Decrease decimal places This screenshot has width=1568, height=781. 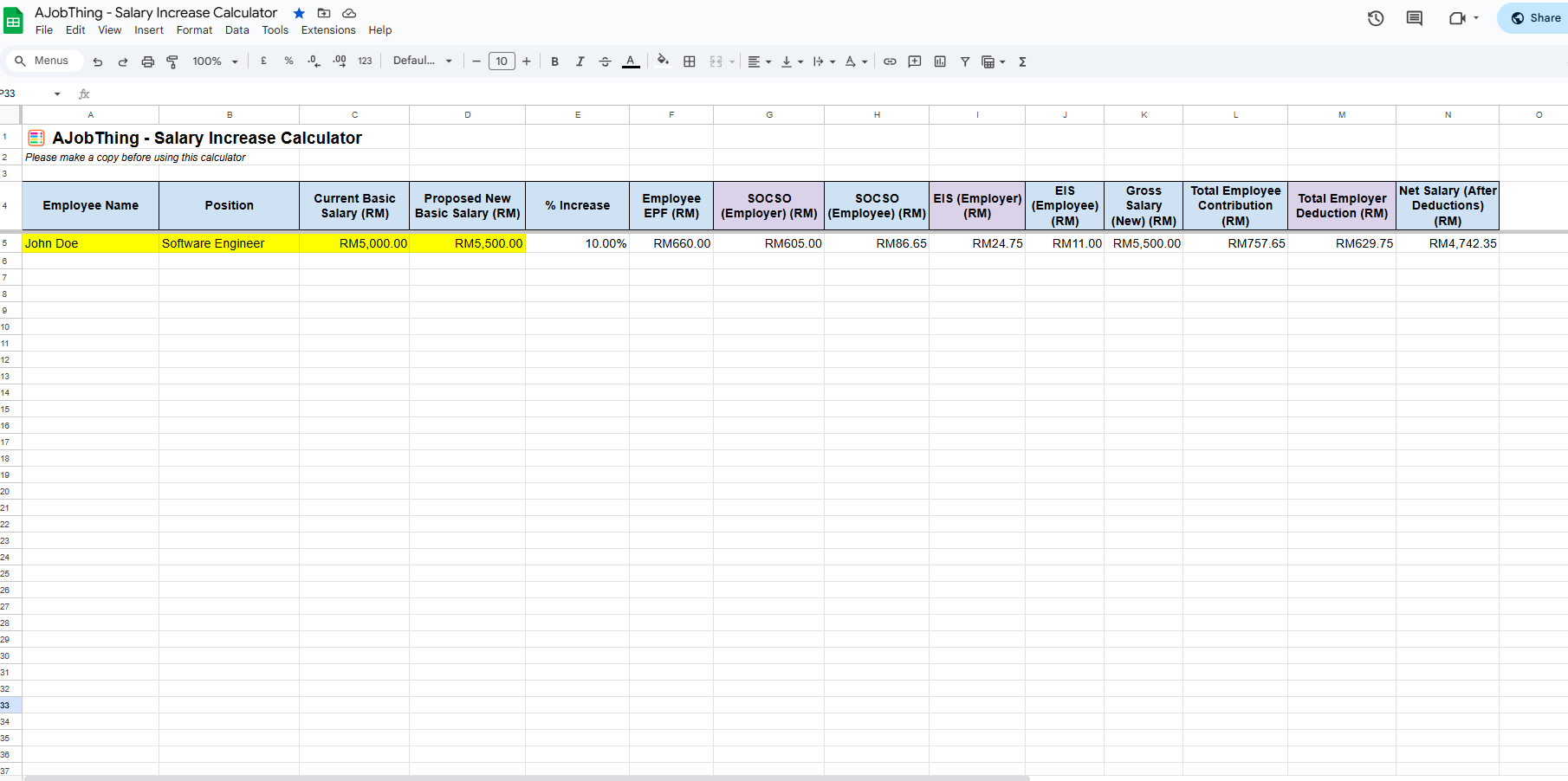(x=314, y=61)
